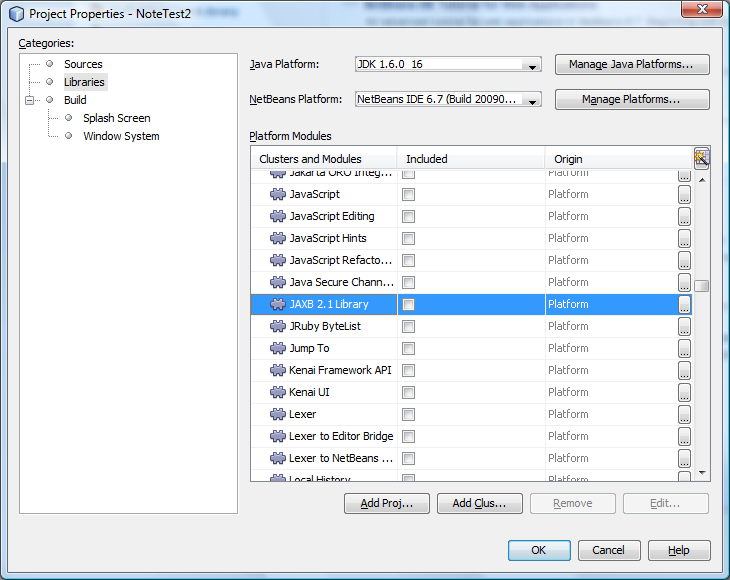Click the Project Properties title bar cube icon
Image resolution: width=730 pixels, height=580 pixels.
[x=16, y=14]
